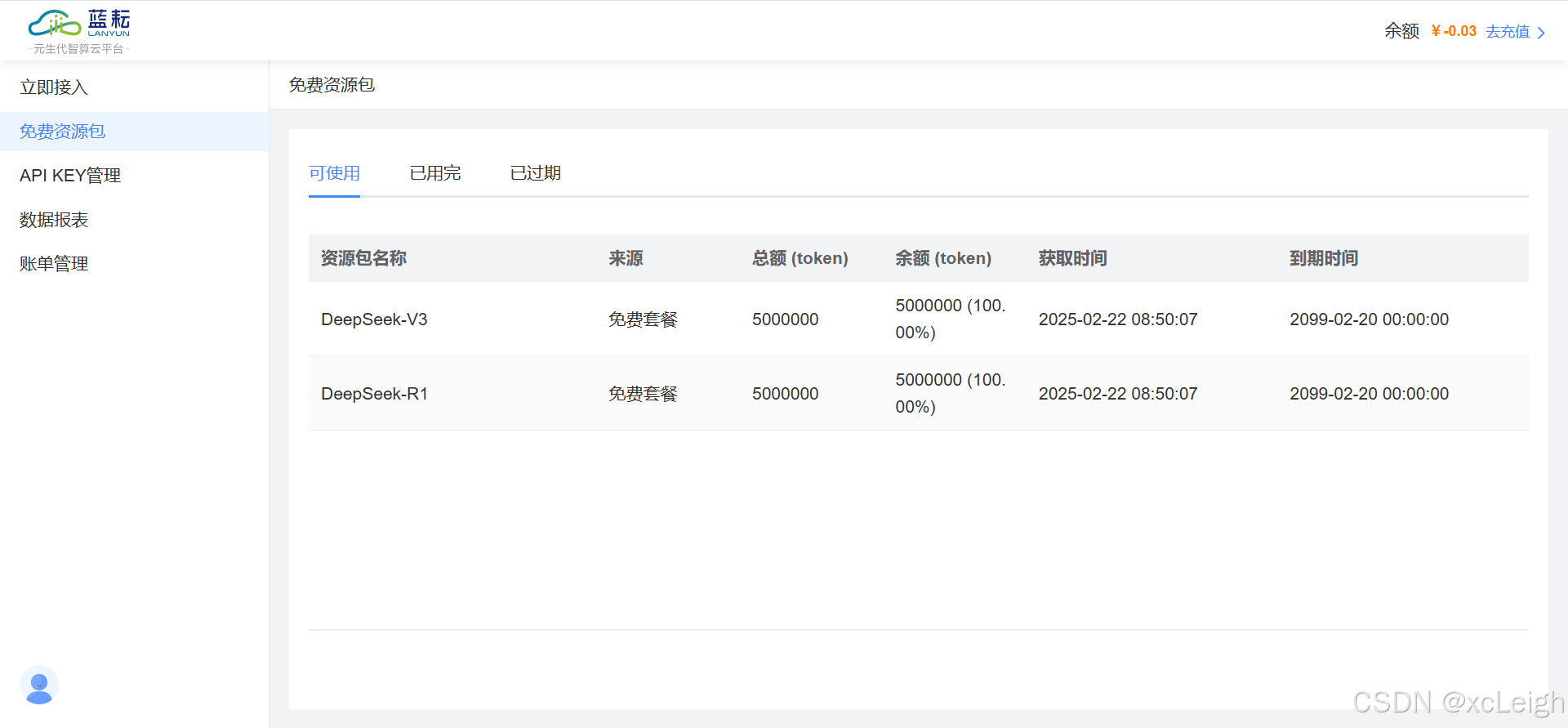Image resolution: width=1568 pixels, height=728 pixels.
Task: Click the Lanyun cloud logo
Action: [x=79, y=24]
